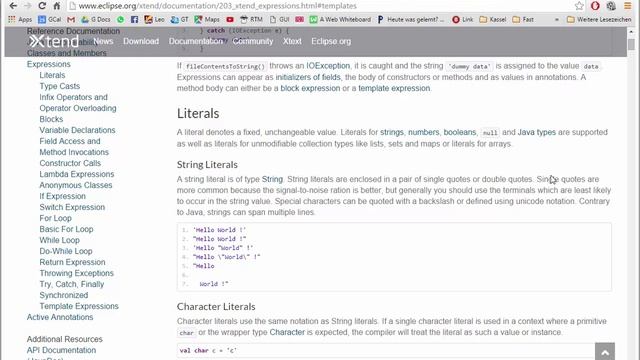Open Try, Catch, Finally in the sidebar
The height and width of the screenshot is (360, 640).
[x=72, y=284]
